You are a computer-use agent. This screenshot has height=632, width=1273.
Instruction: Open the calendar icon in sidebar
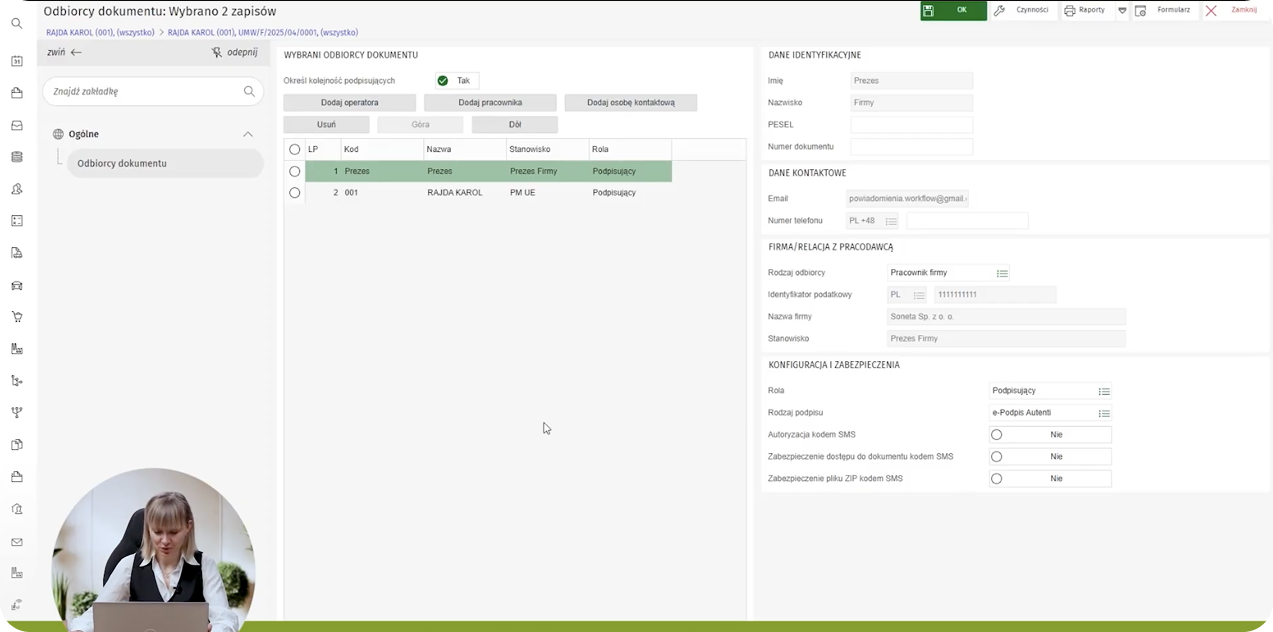[16, 61]
